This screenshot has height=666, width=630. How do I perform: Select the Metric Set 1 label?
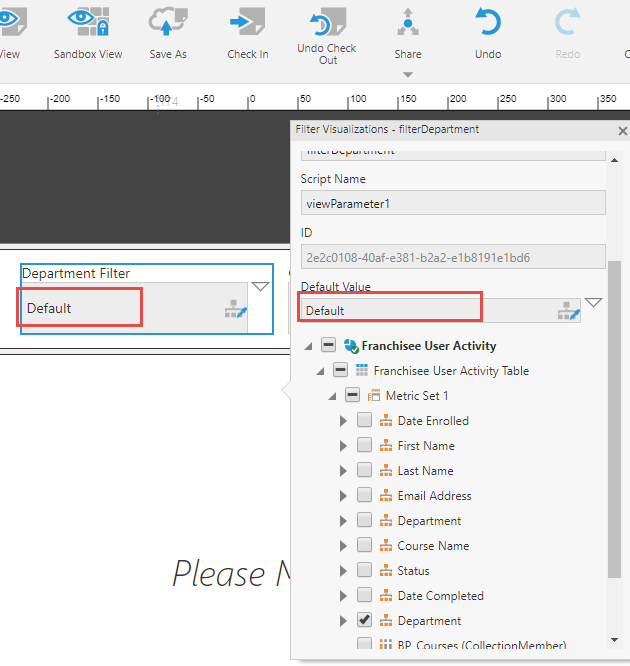point(417,396)
